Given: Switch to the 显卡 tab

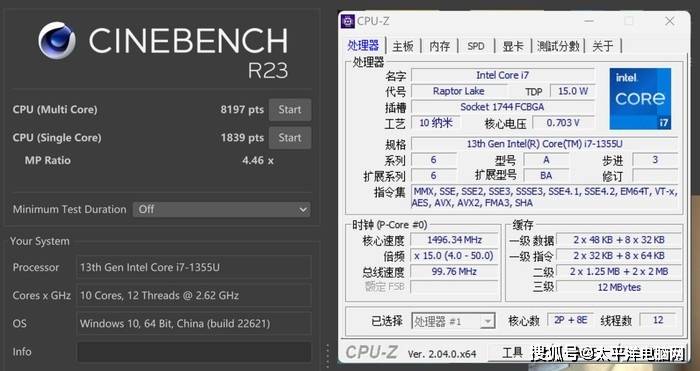Looking at the screenshot, I should tap(513, 46).
